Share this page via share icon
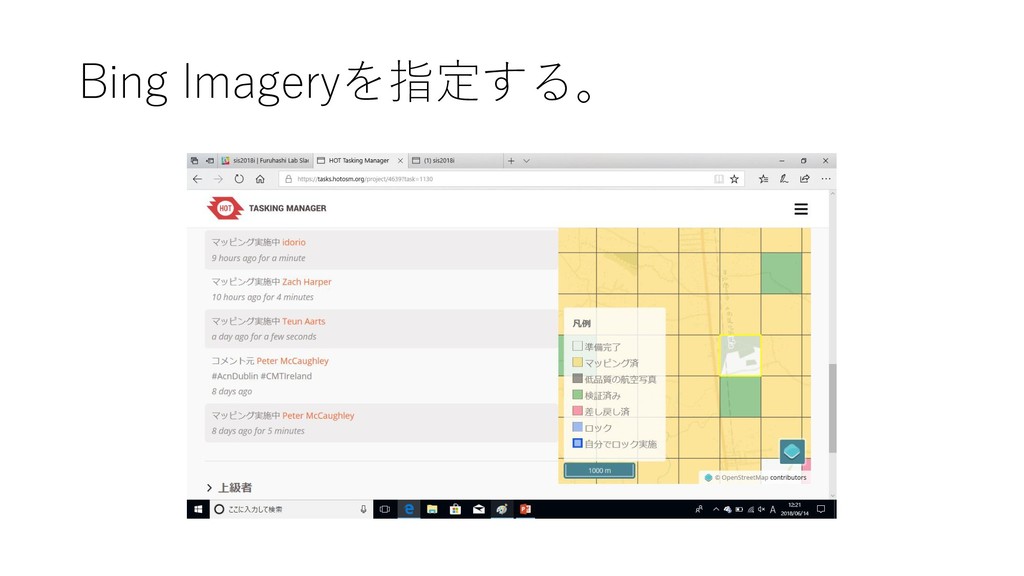The width and height of the screenshot is (1024, 576). pos(805,179)
